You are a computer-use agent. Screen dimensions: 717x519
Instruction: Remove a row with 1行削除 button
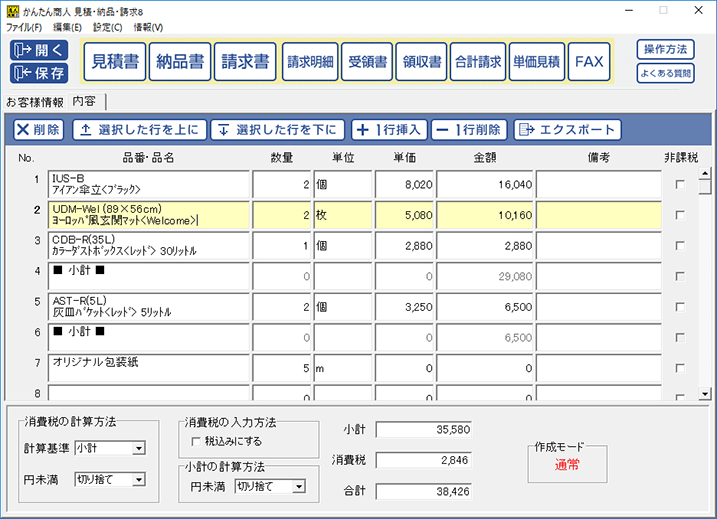470,130
